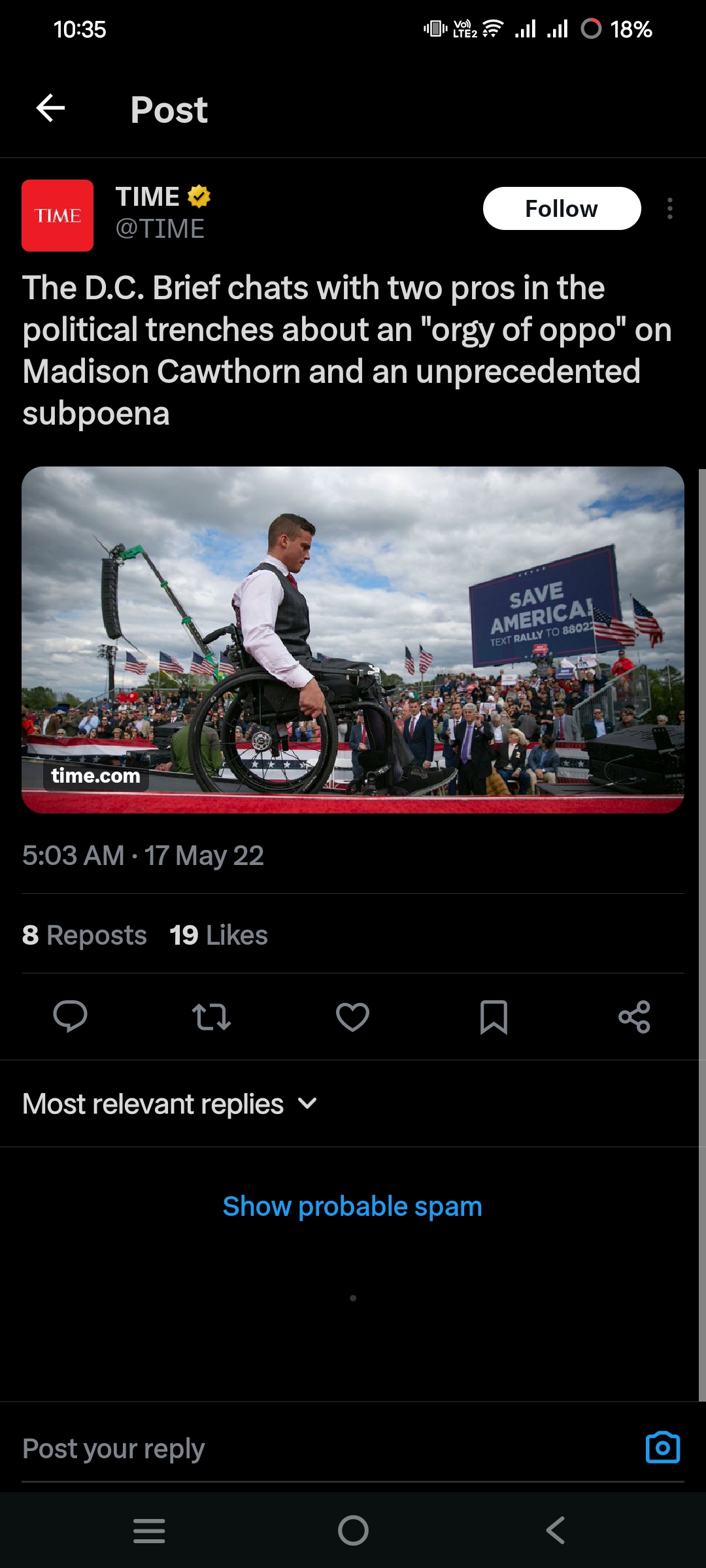Click the @TIME handle
Screen dimensions: 706x1568
coord(160,229)
